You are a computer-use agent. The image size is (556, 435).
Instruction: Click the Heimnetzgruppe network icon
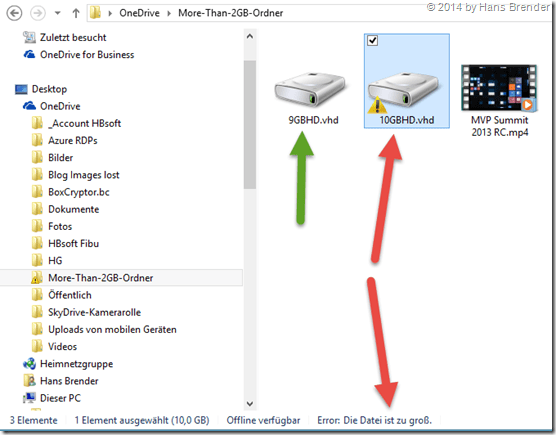tap(29, 364)
